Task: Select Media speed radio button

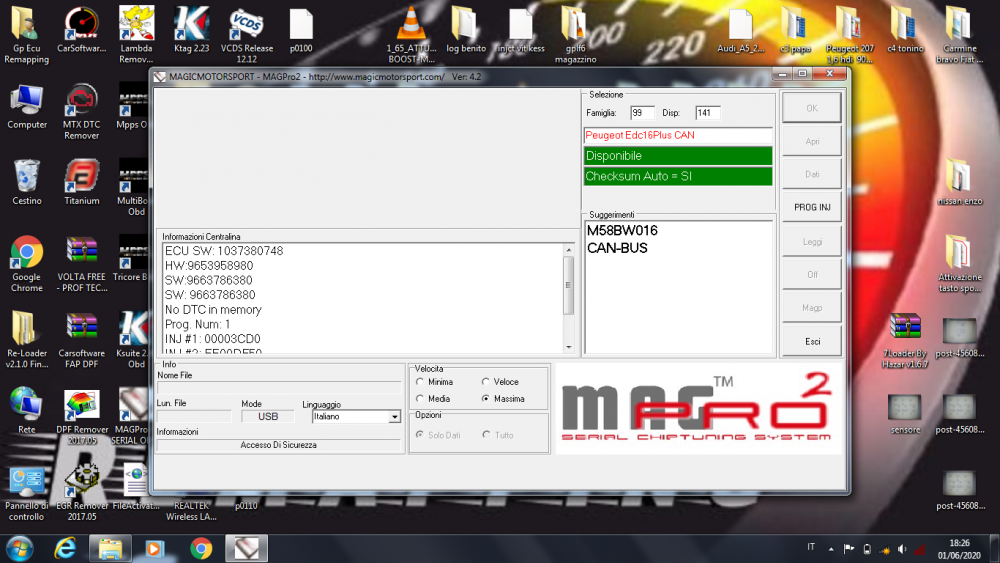Action: tap(420, 398)
